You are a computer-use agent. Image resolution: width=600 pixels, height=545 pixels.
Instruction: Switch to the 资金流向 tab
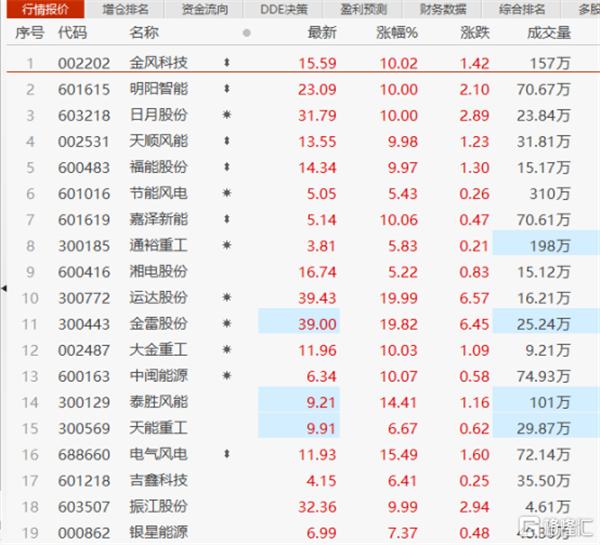click(x=205, y=9)
